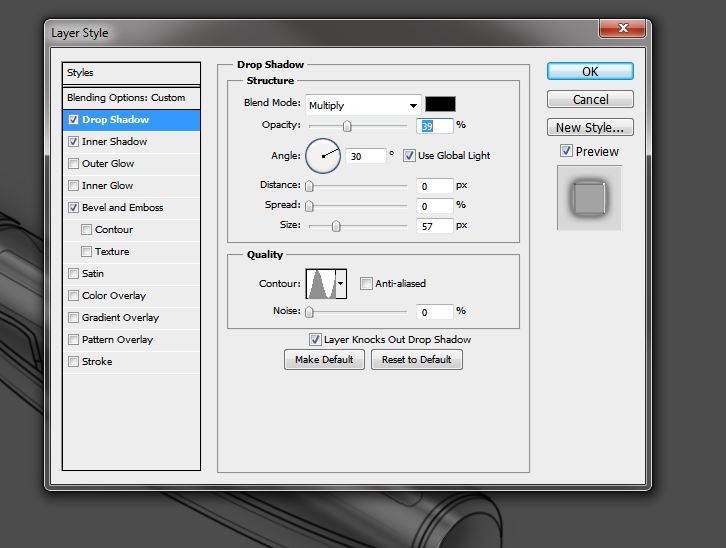Open the Blend Mode dropdown
Viewport: 726px width, 548px height.
point(362,105)
